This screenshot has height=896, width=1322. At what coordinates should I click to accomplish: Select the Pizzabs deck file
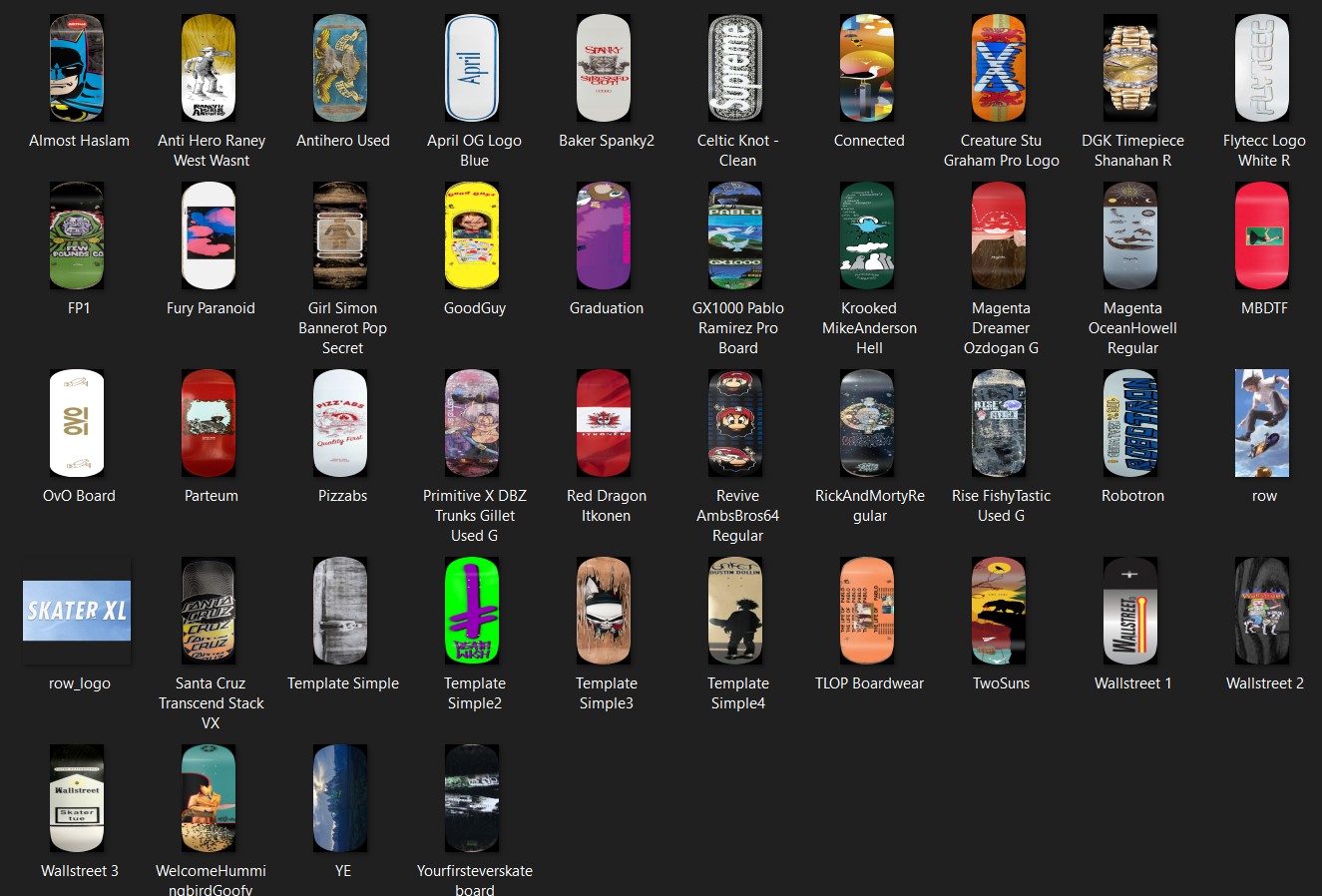click(x=341, y=423)
